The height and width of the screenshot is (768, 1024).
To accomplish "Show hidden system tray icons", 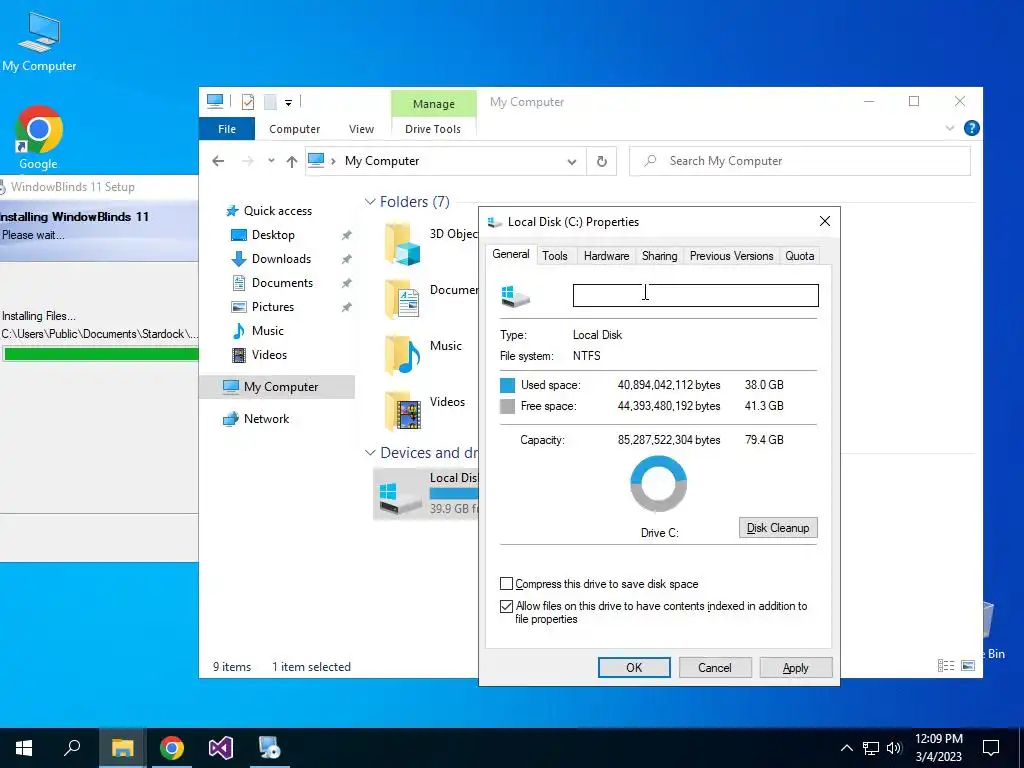I will click(x=846, y=748).
